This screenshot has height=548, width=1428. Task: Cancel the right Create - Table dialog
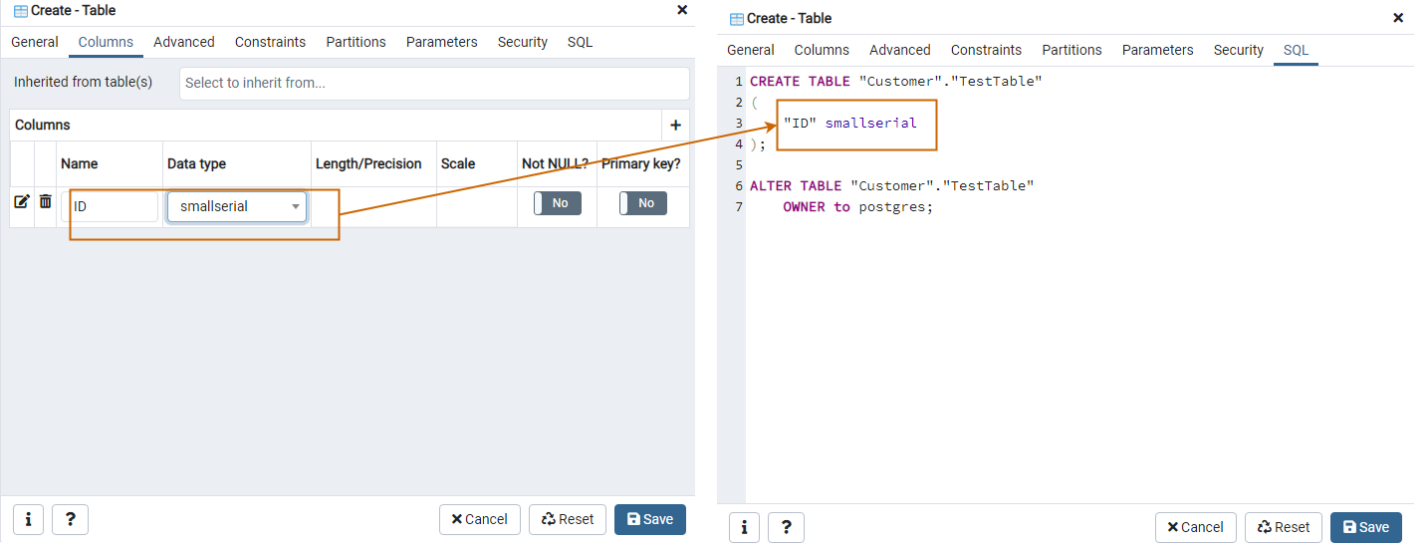1196,527
